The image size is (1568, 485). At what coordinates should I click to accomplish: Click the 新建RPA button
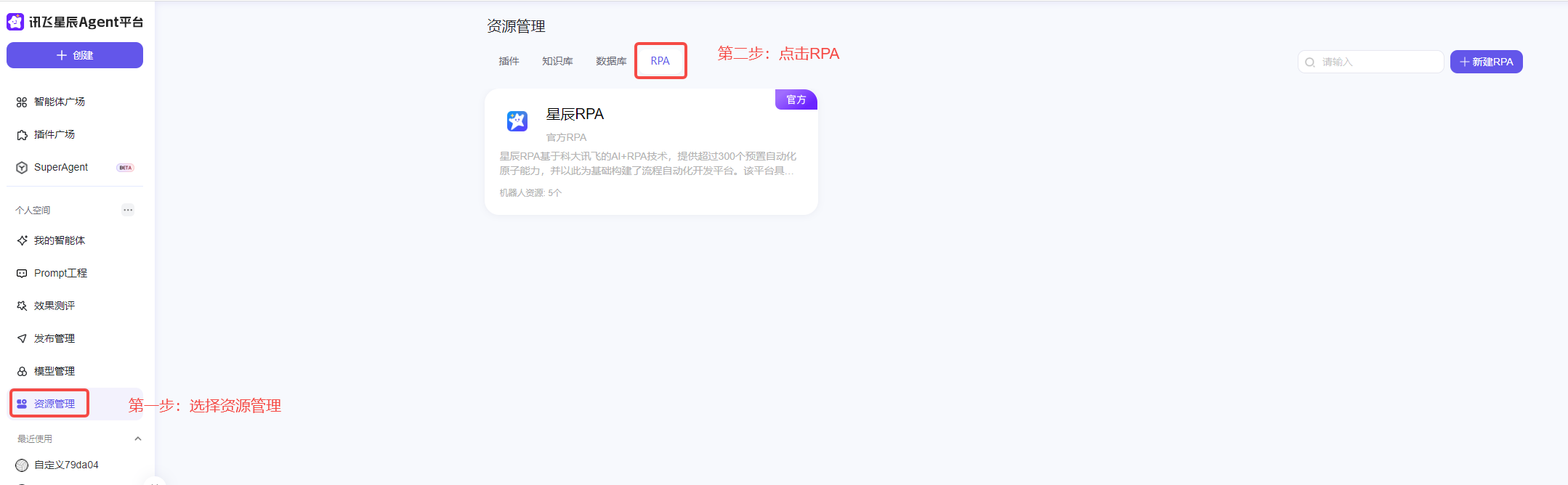(x=1486, y=62)
